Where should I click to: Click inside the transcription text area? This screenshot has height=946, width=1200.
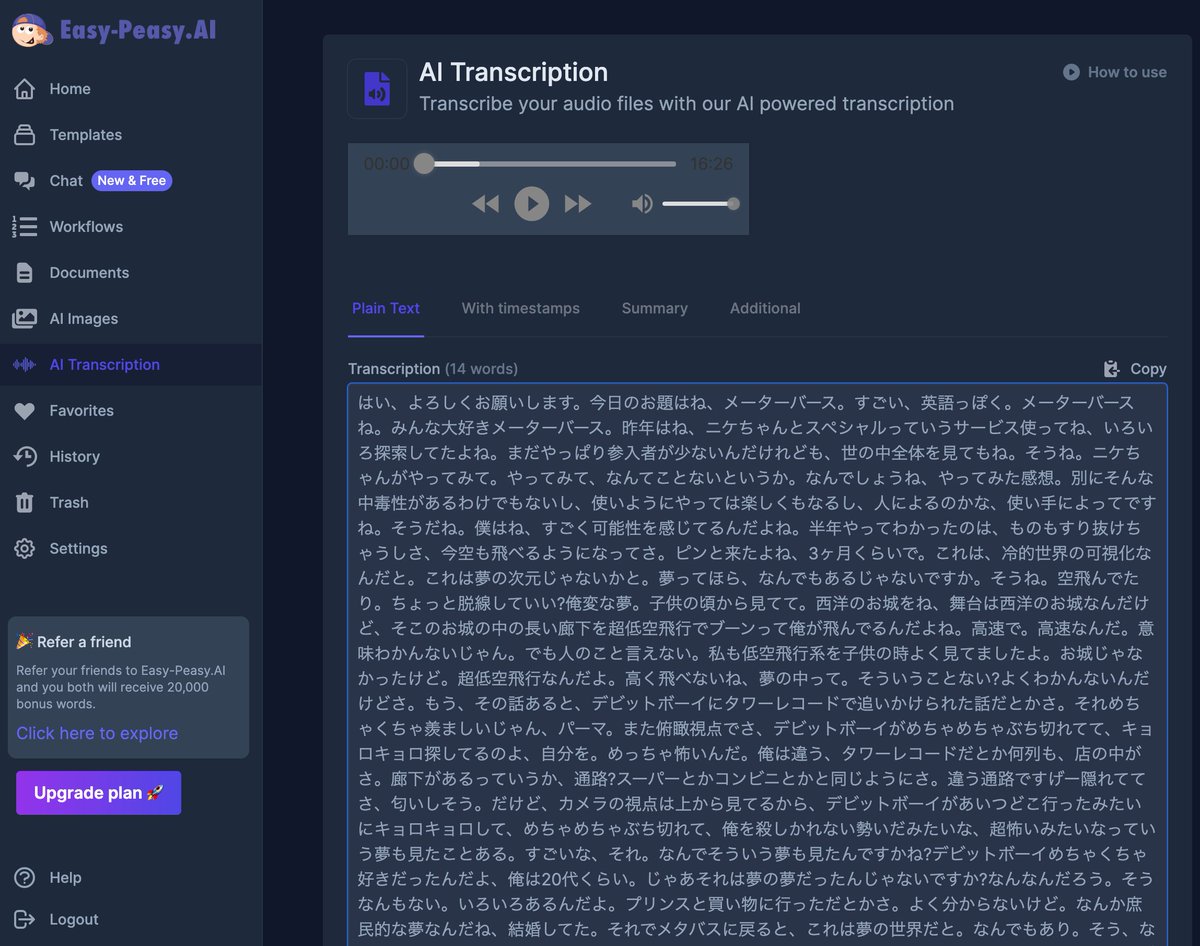(x=757, y=664)
